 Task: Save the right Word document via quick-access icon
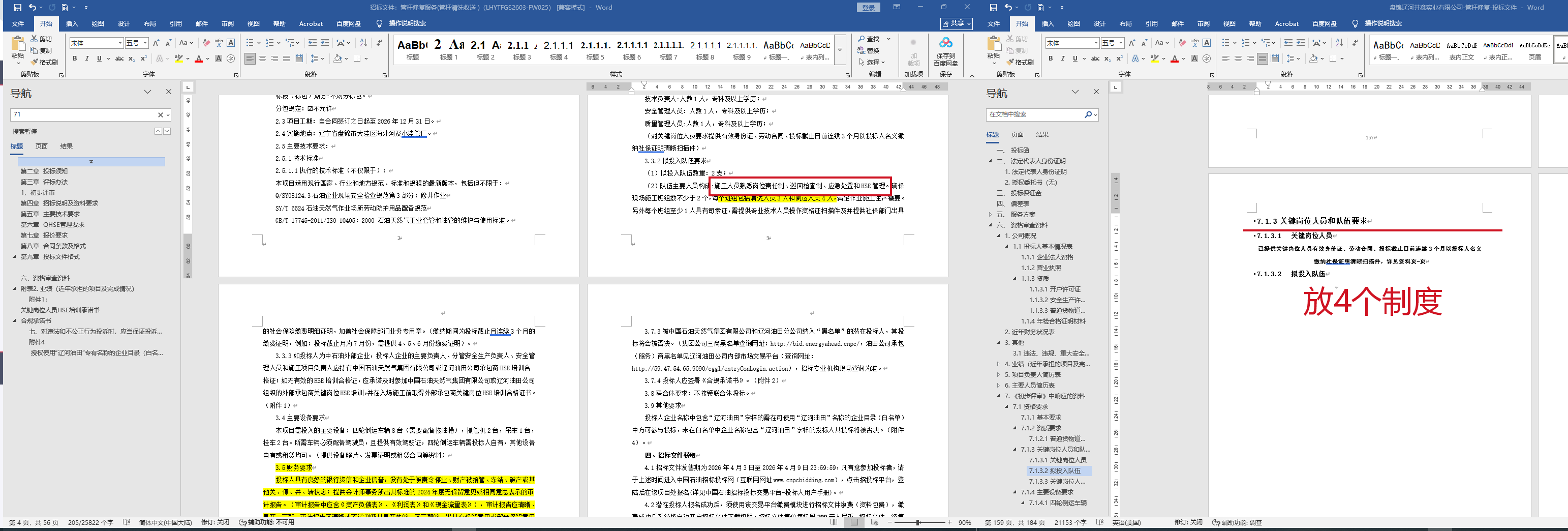[993, 7]
